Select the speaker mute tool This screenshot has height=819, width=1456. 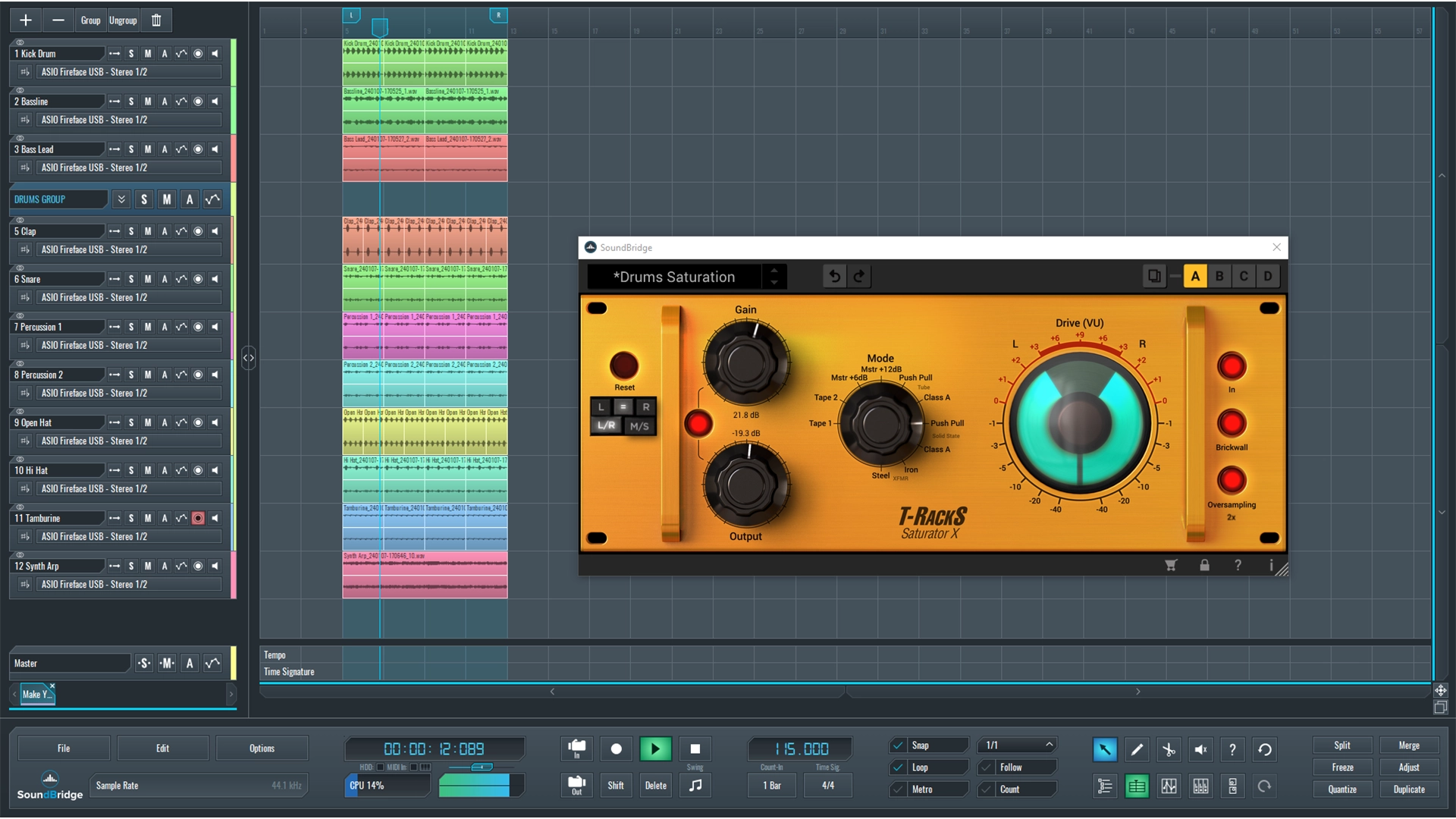point(1200,750)
